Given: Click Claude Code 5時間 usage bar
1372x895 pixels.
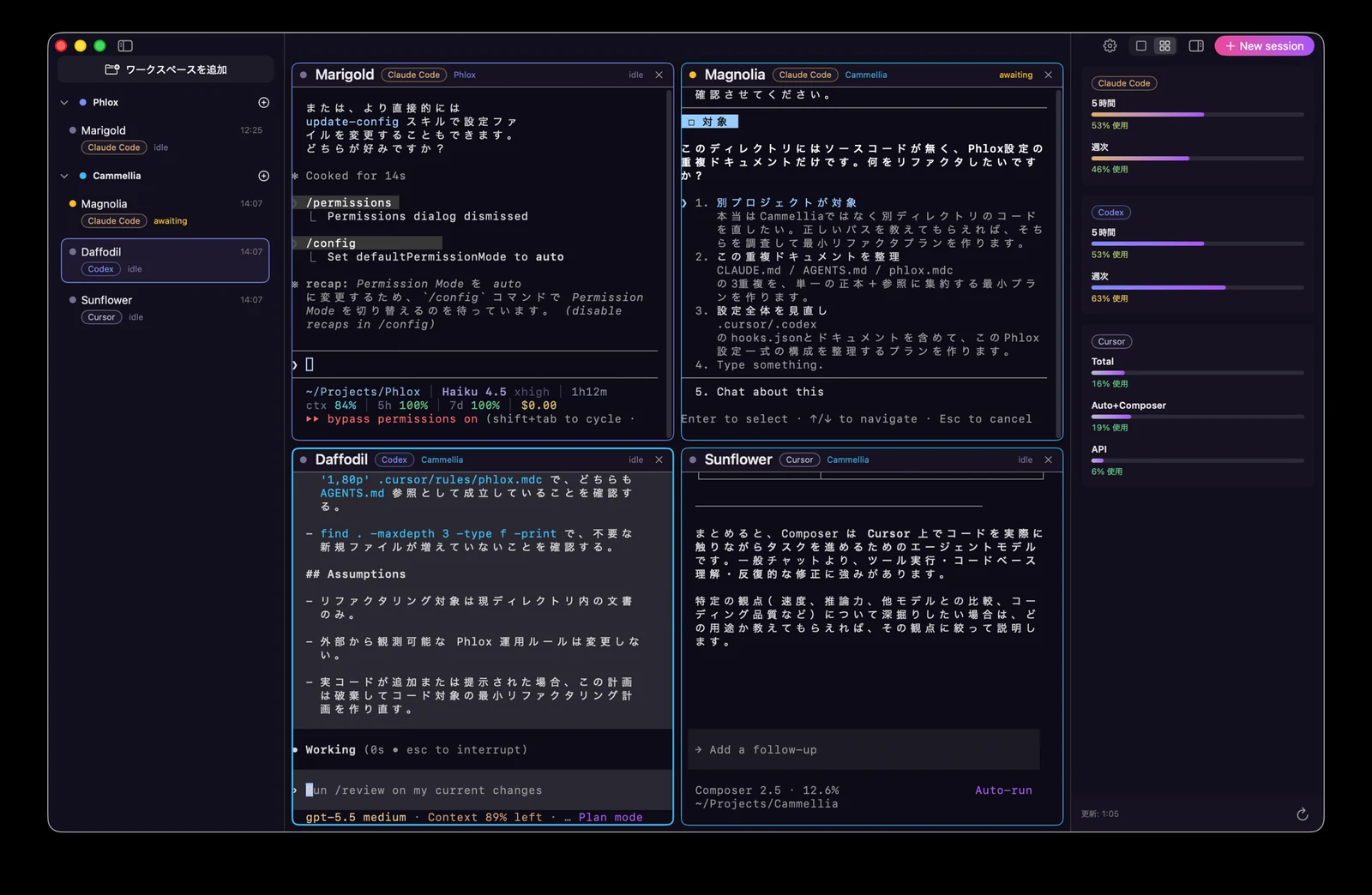Looking at the screenshot, I should (x=1198, y=114).
